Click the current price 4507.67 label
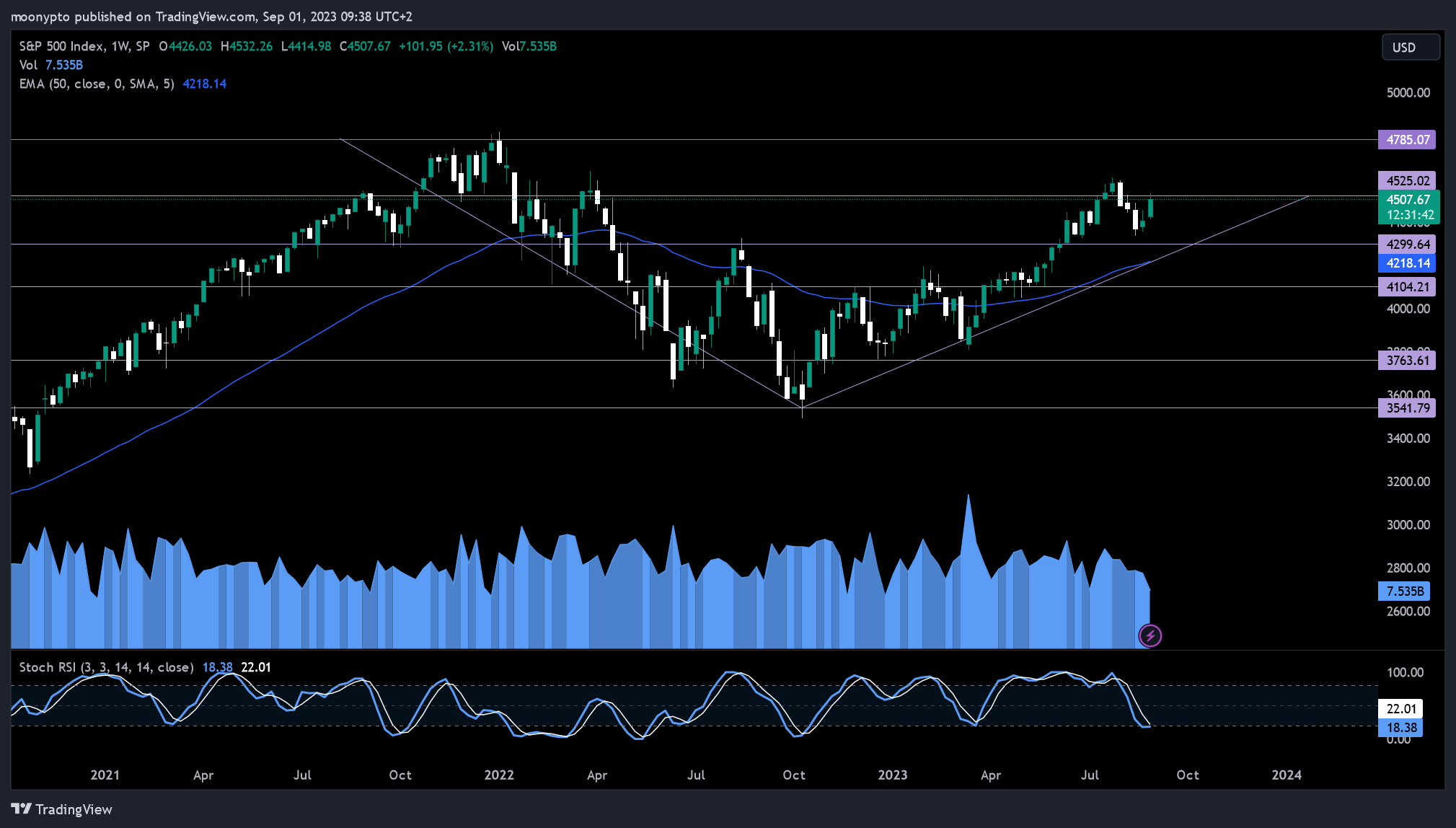Viewport: 1456px width, 828px height. (x=1409, y=200)
